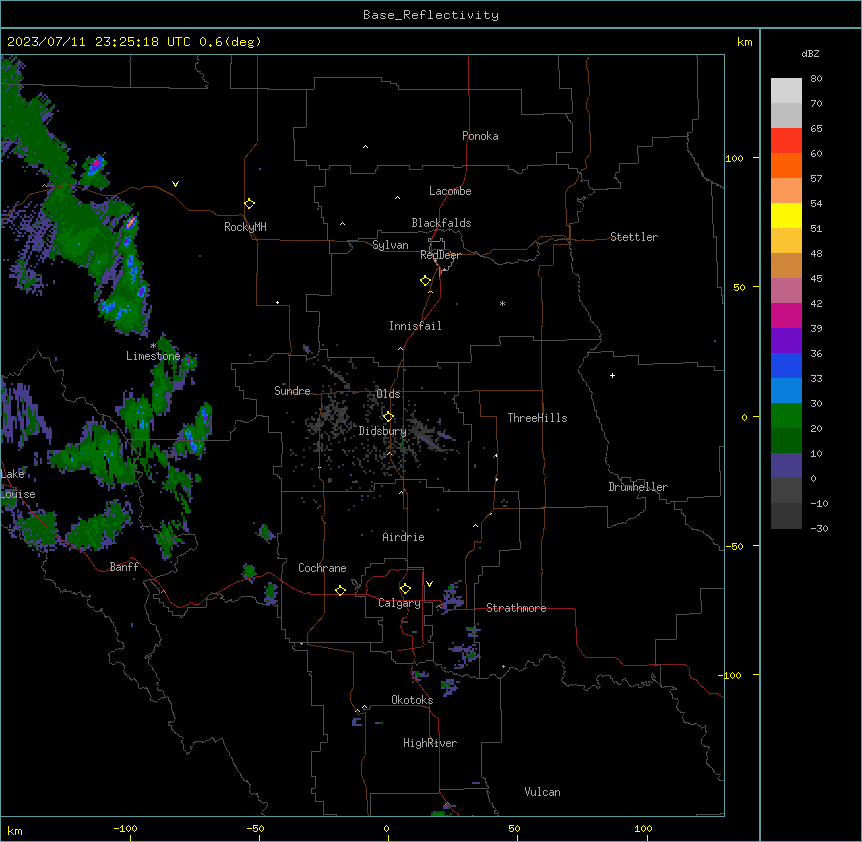Click the purple echo west of Strathmore

coord(452,597)
